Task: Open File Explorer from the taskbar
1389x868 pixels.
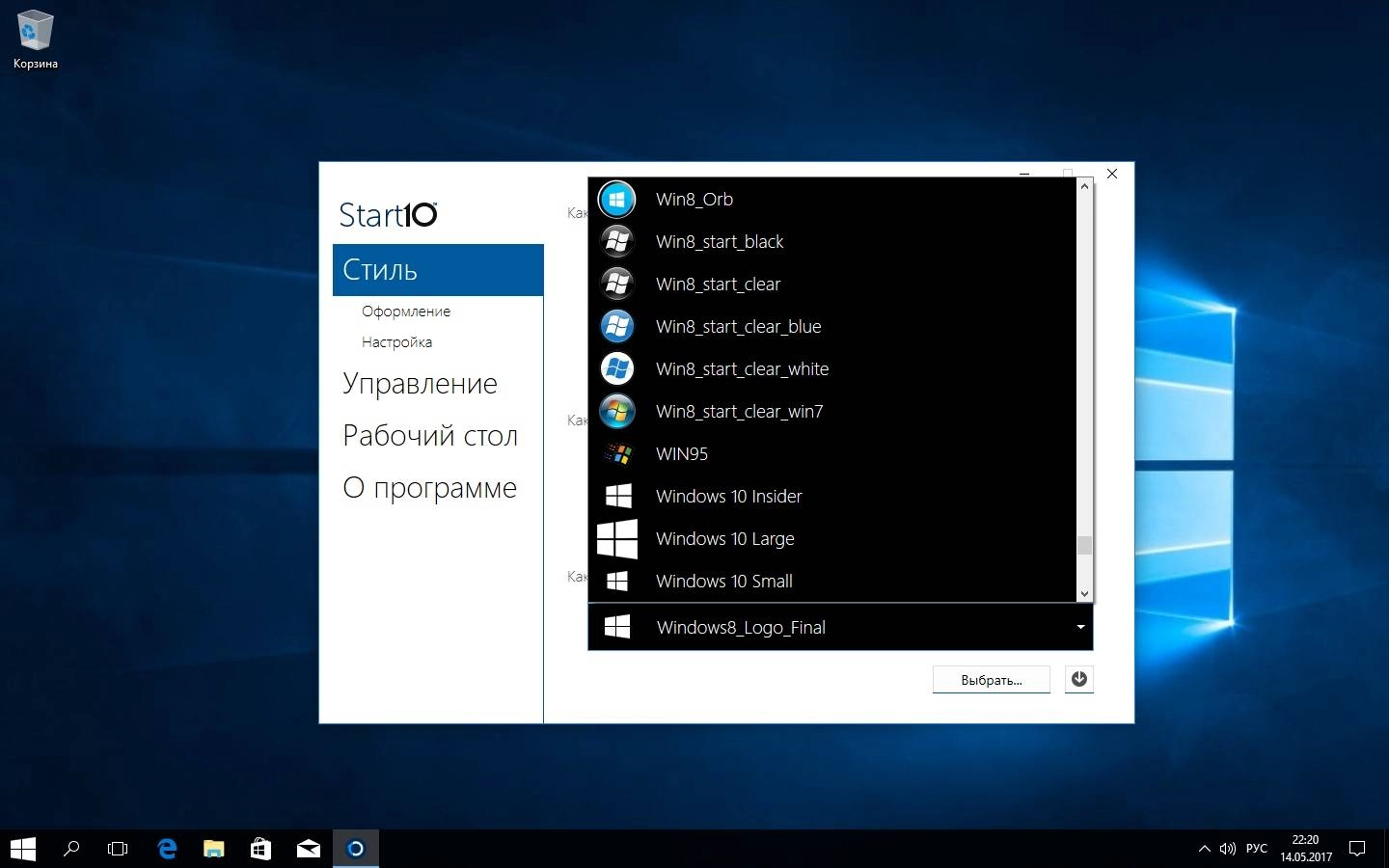Action: (x=214, y=849)
